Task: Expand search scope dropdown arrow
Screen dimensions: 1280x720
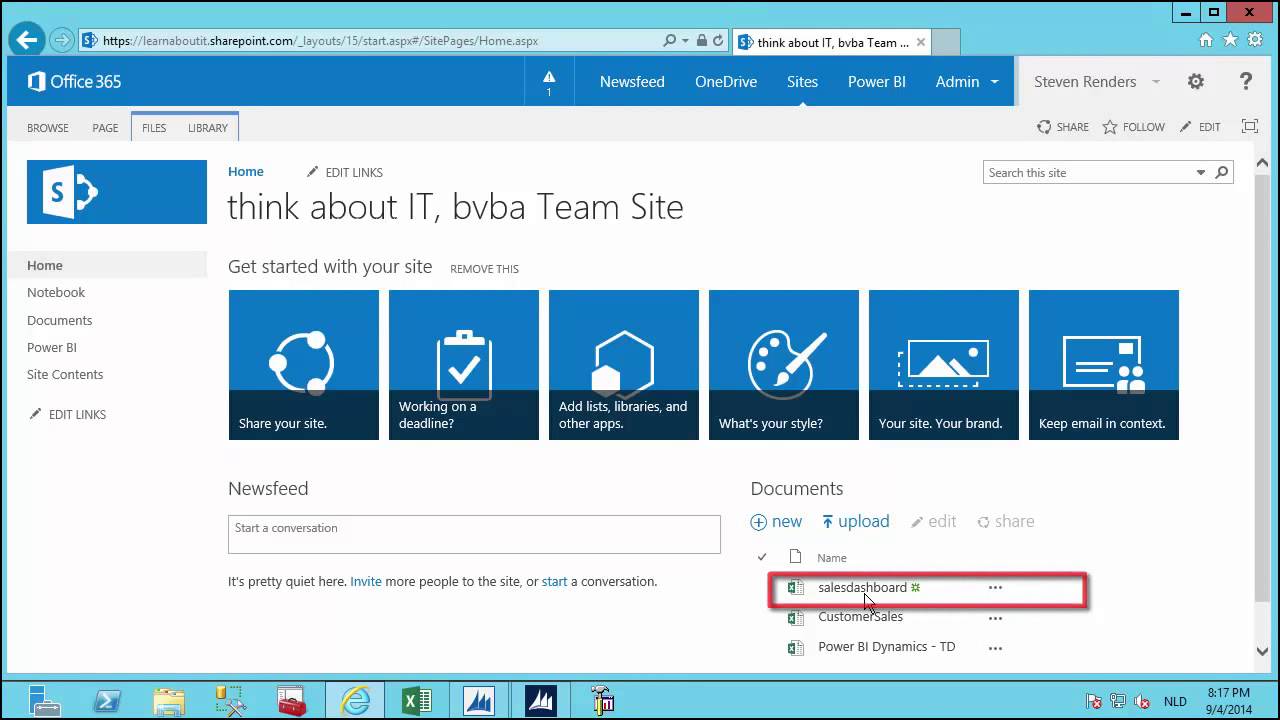Action: 1201,173
